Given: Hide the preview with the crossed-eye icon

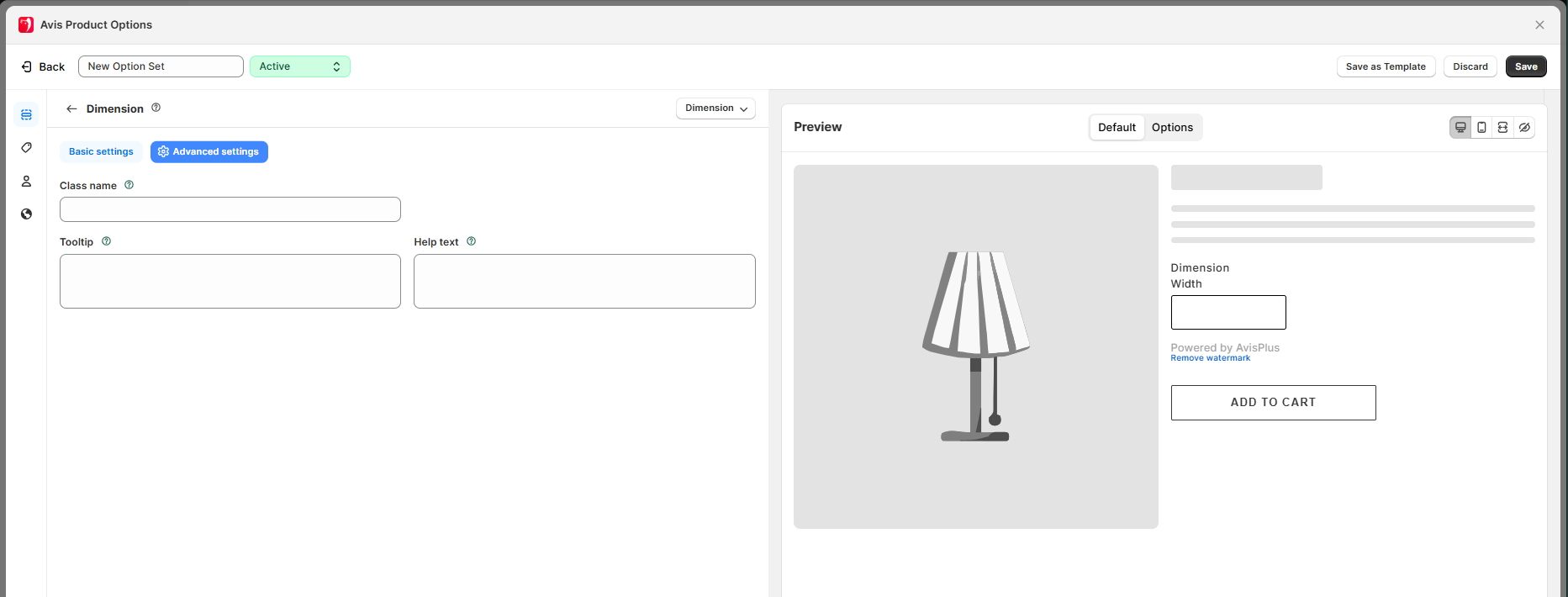Looking at the screenshot, I should click(1524, 128).
